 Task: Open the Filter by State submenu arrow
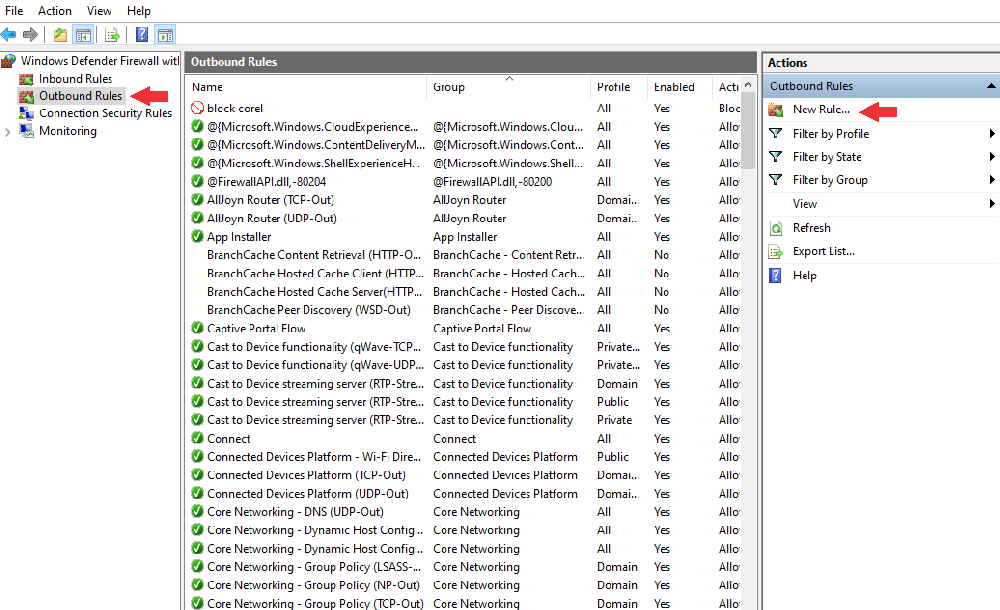992,156
